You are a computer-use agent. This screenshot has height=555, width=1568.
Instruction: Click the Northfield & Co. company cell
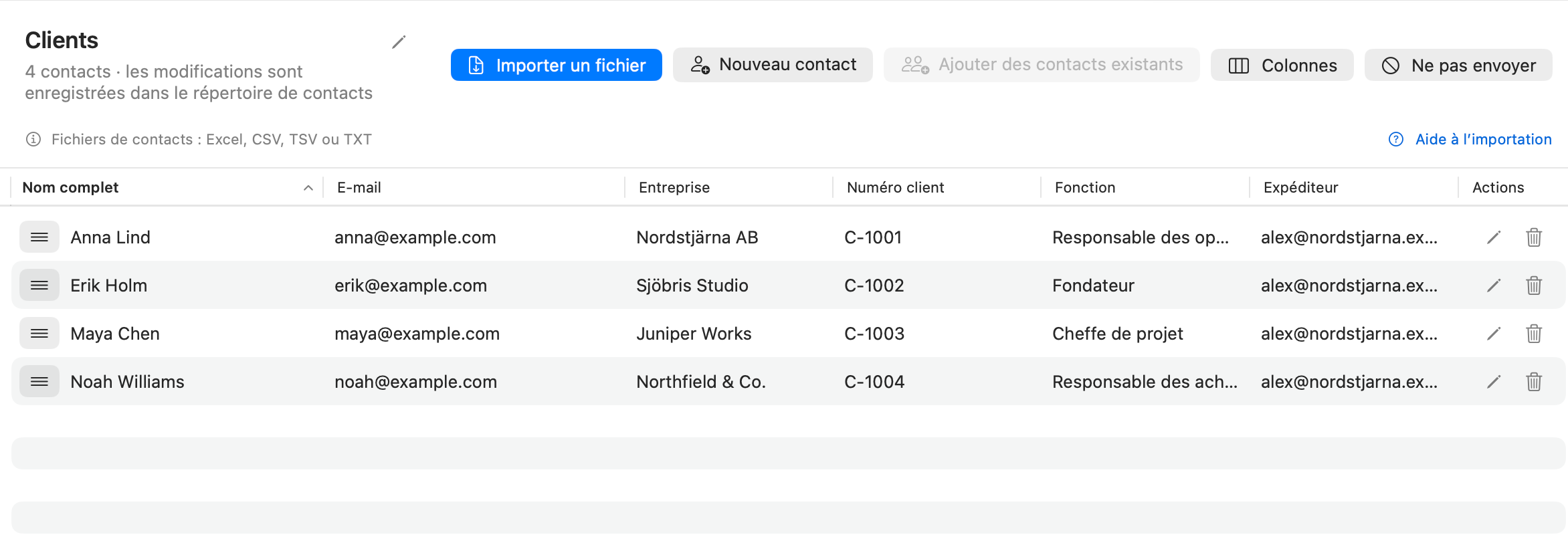701,382
